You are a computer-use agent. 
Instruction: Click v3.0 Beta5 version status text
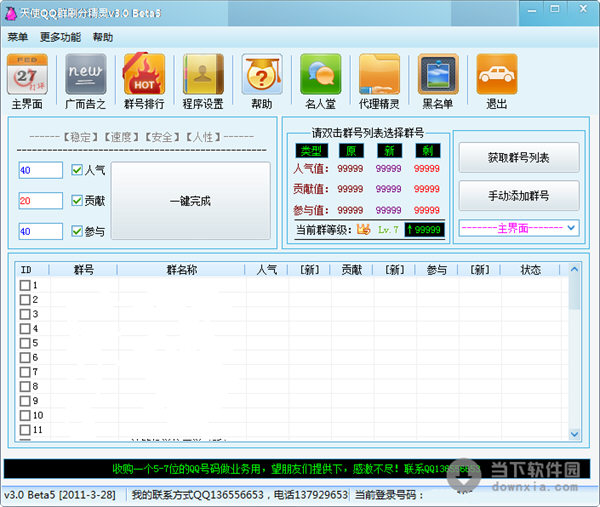click(59, 495)
